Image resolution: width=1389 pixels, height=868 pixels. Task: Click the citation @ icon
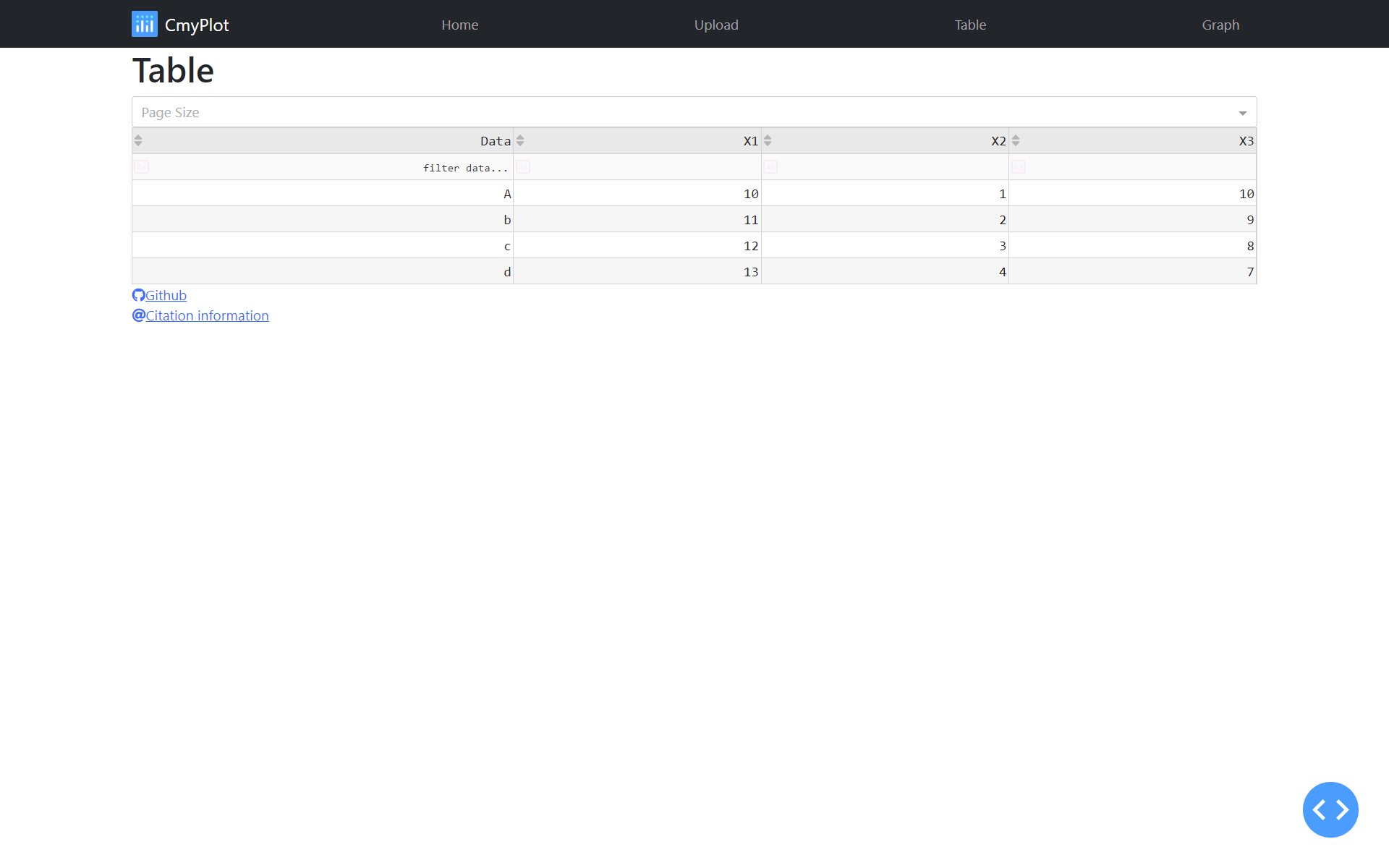click(138, 315)
